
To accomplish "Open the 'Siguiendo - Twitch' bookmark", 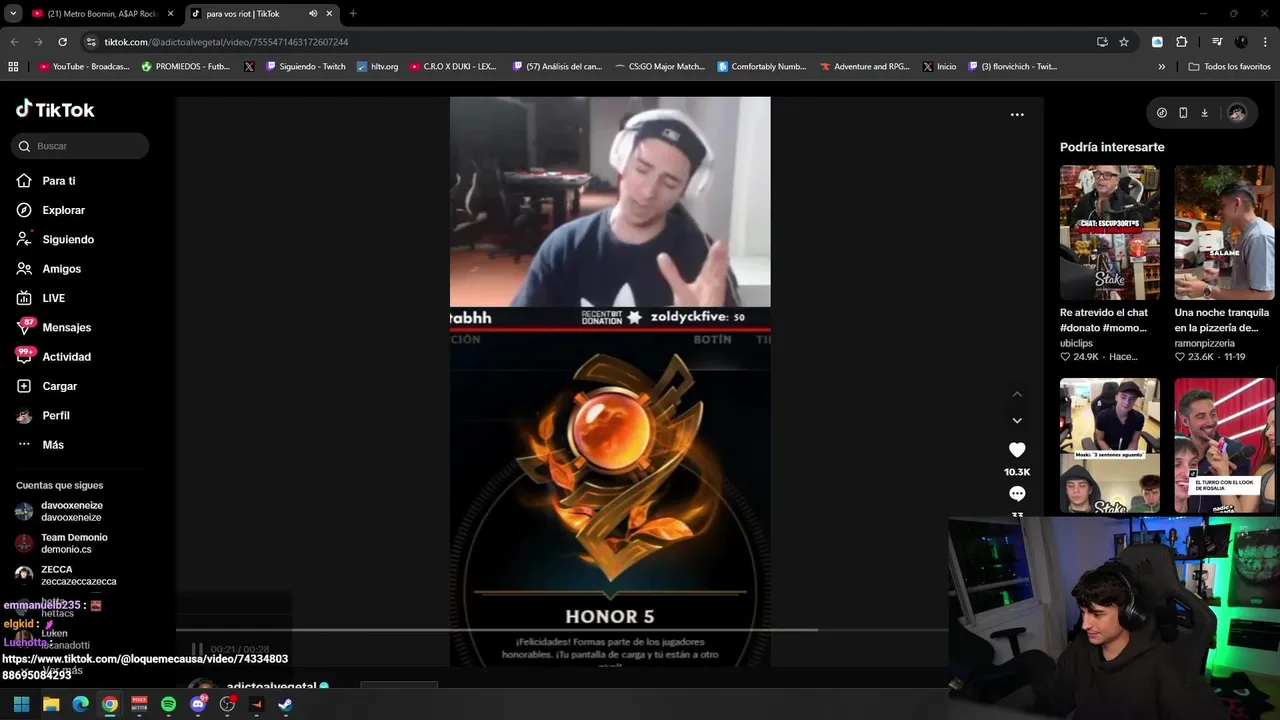I will [x=306, y=67].
